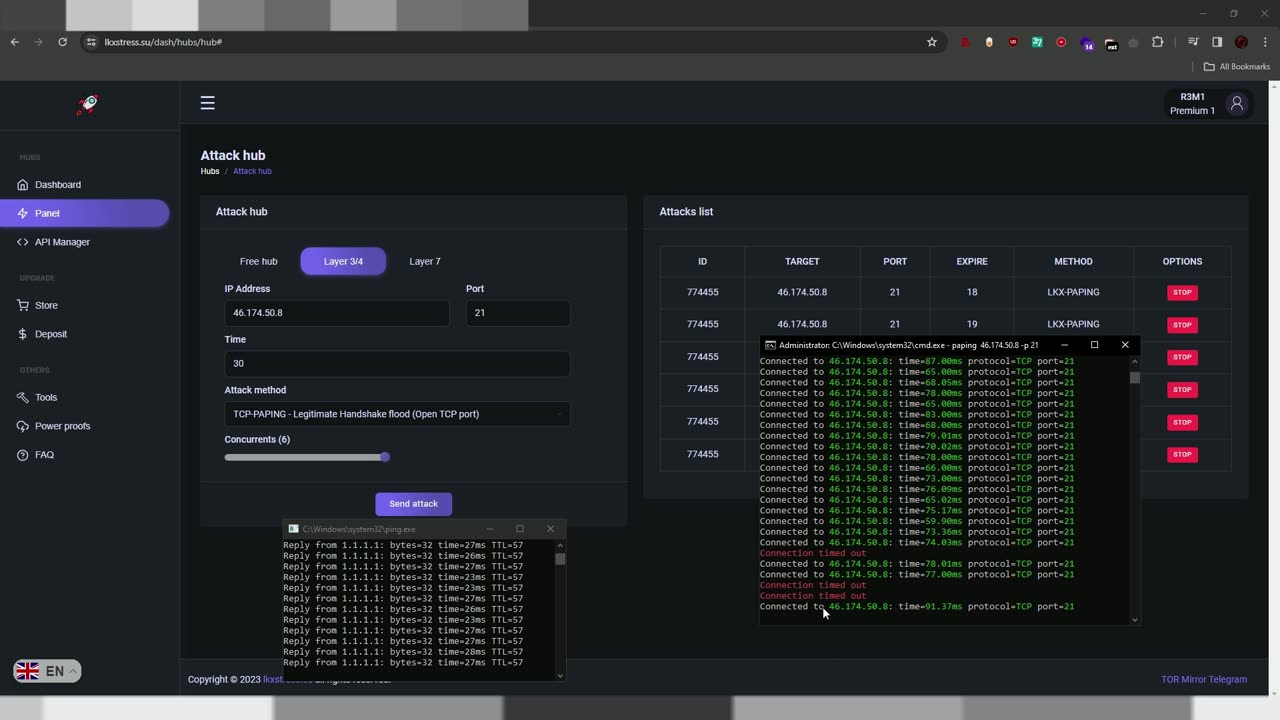Click the 'Attacks list' heading
This screenshot has height=720, width=1280.
pos(686,212)
